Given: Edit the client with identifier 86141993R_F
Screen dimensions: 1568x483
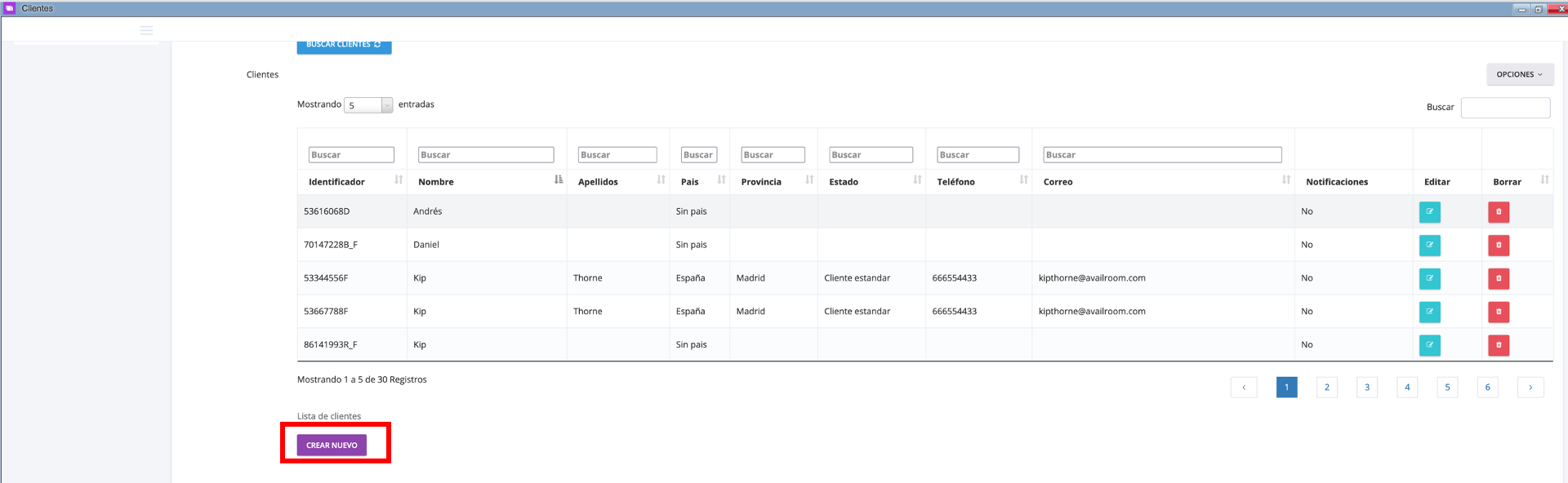Looking at the screenshot, I should click(x=1429, y=345).
